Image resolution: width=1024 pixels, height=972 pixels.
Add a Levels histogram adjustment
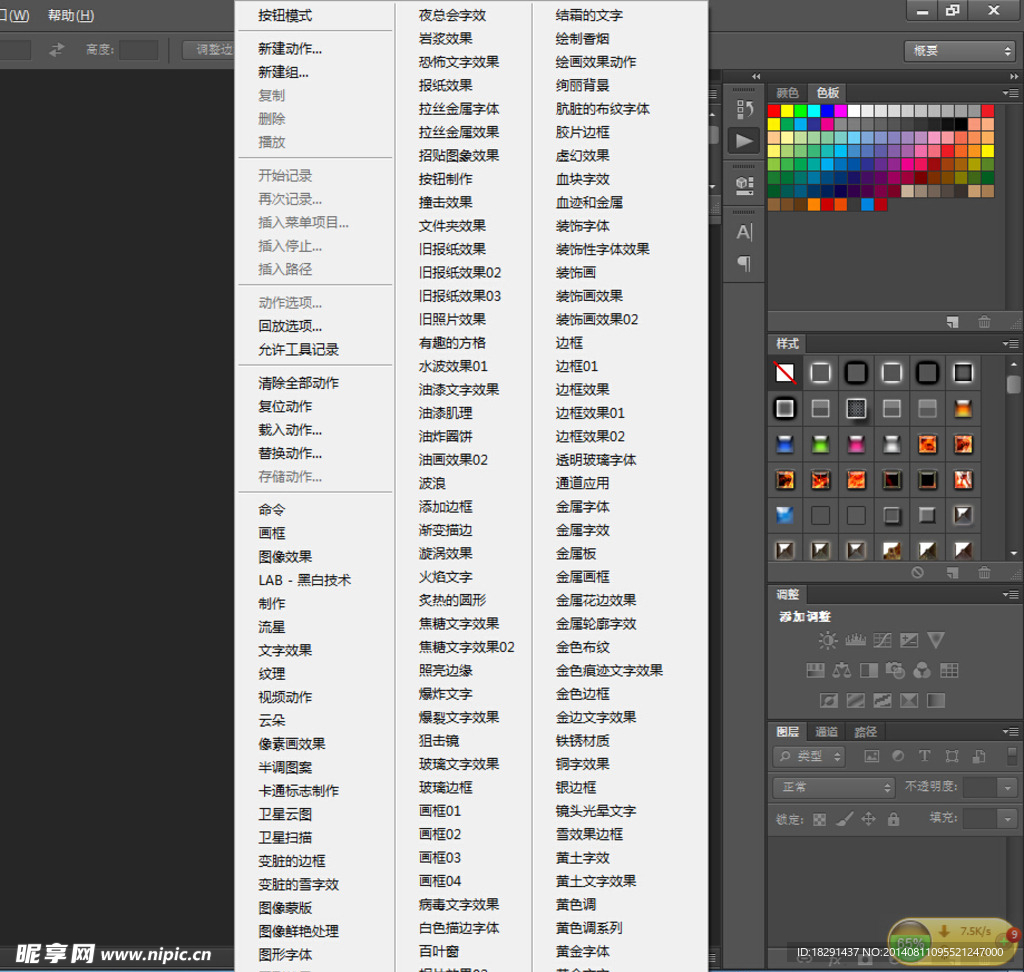tap(855, 640)
